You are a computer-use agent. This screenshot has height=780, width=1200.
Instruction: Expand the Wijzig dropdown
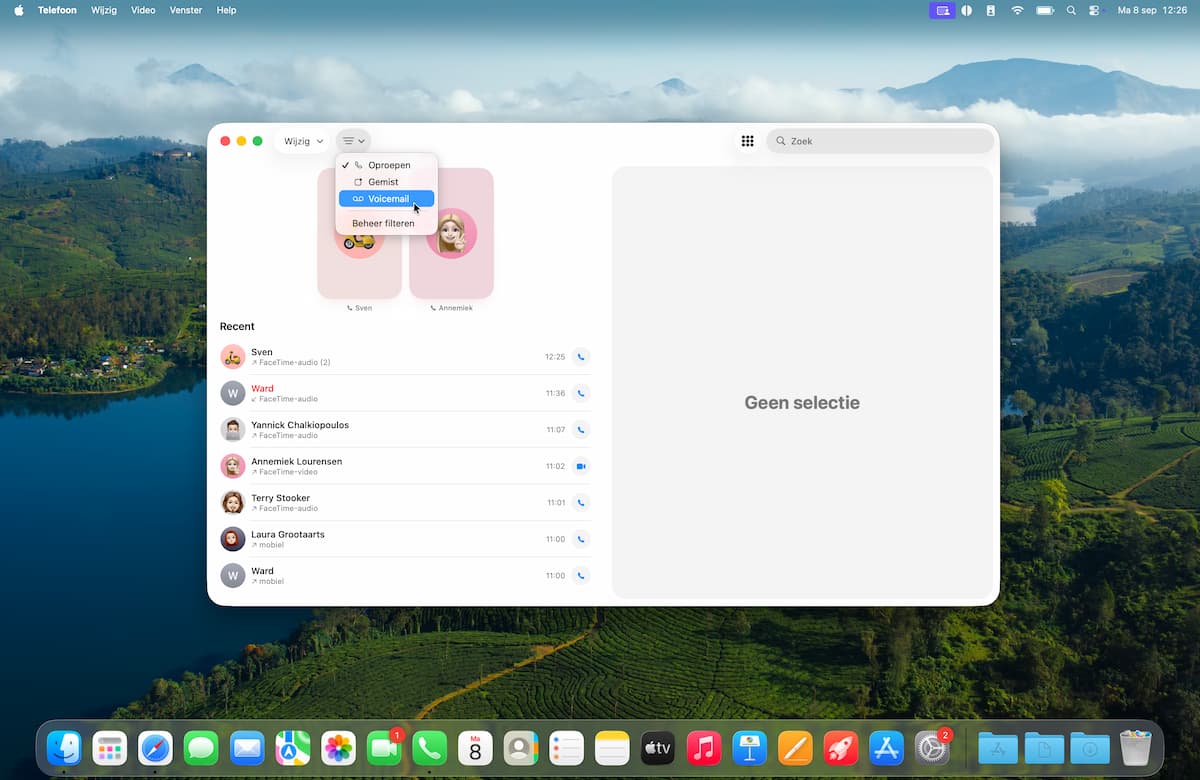tap(303, 141)
